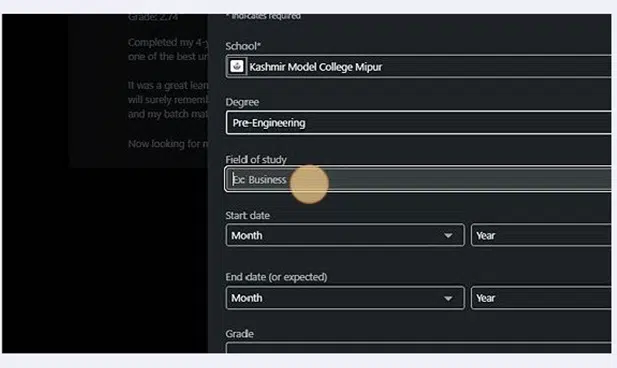617x368 pixels.
Task: Click the Kashmir Model College school logo icon
Action: (237, 66)
